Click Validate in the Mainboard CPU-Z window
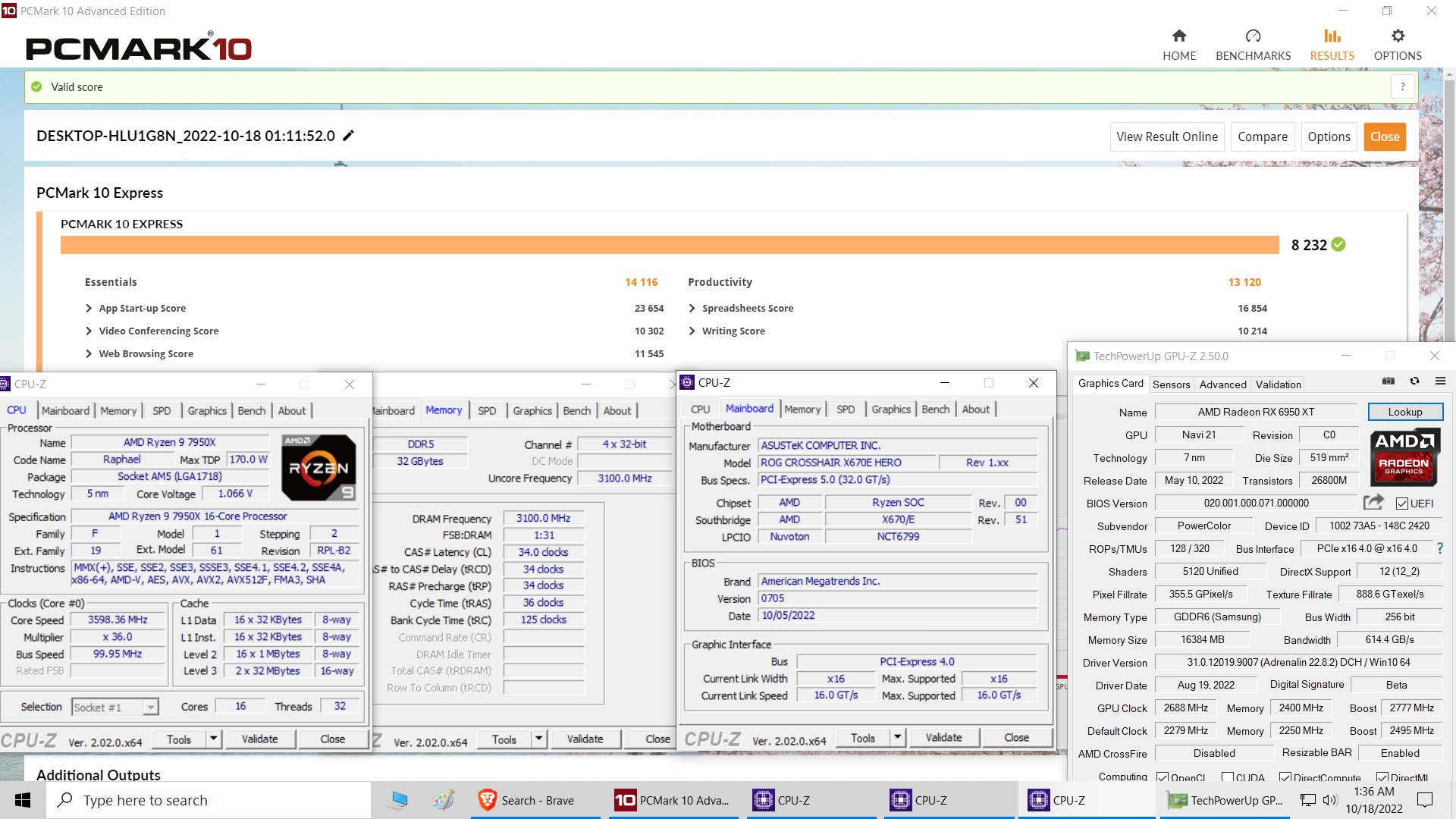Viewport: 1456px width, 819px height. coord(943,737)
